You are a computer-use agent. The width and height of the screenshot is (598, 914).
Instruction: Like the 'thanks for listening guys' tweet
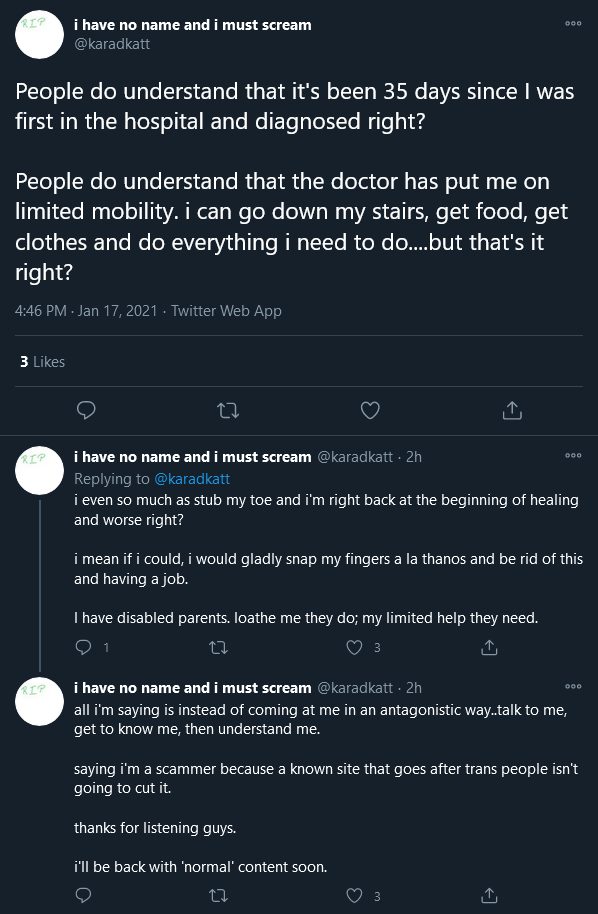point(354,895)
